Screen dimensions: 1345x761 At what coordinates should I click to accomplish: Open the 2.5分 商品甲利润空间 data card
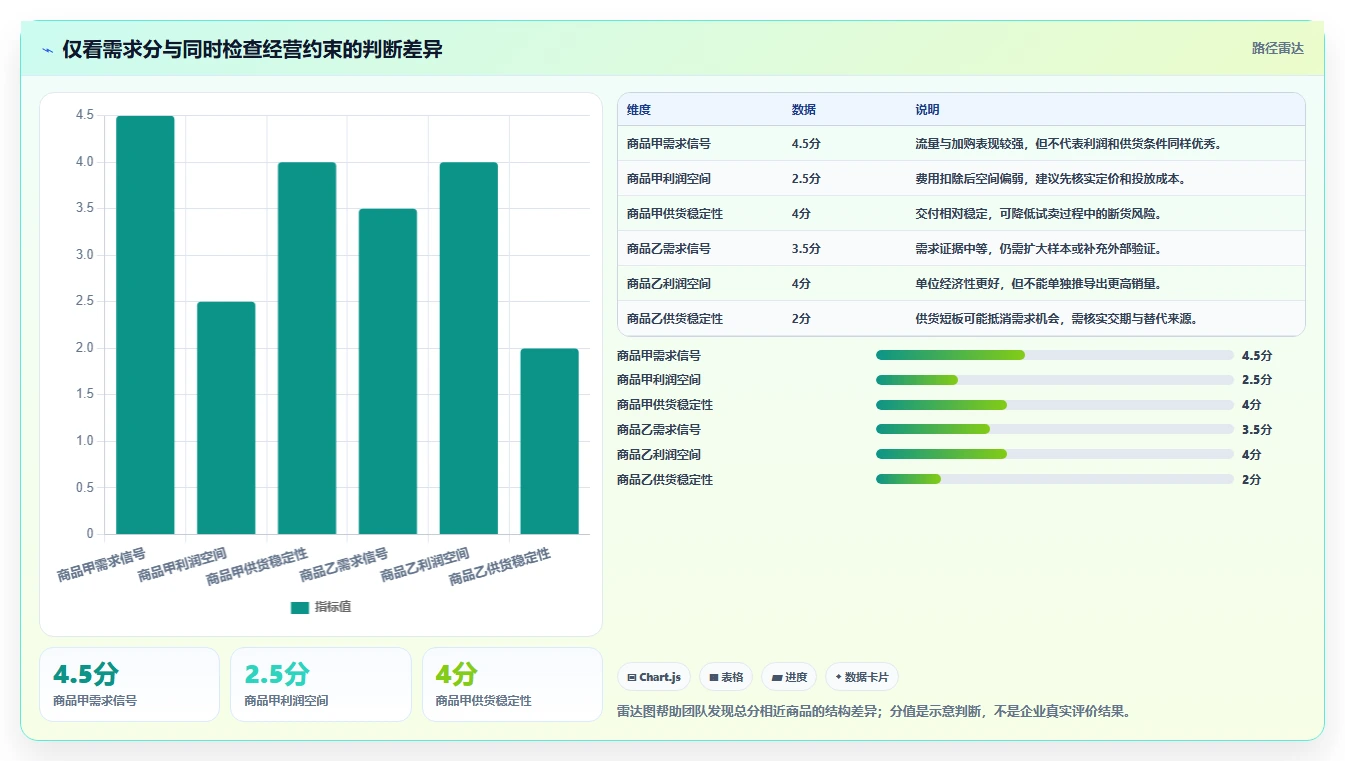321,685
